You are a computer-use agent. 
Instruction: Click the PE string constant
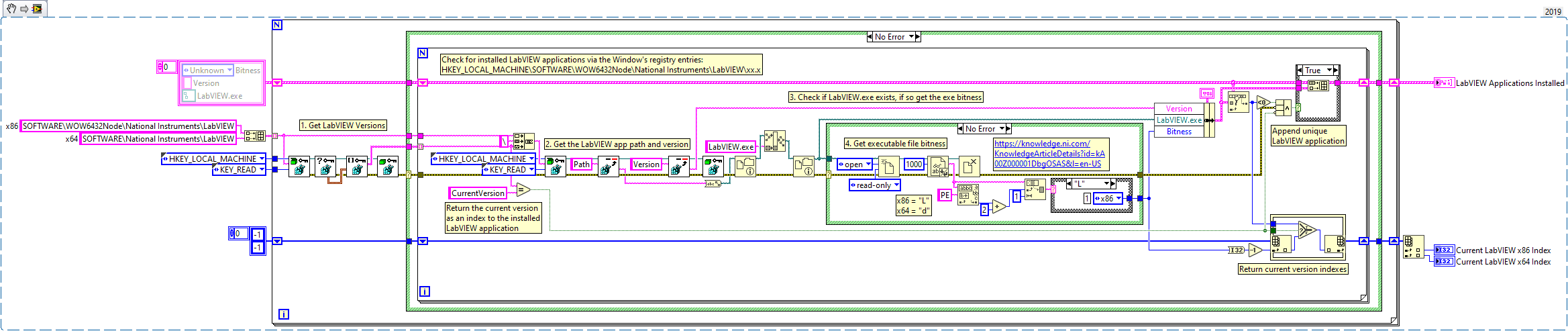945,195
